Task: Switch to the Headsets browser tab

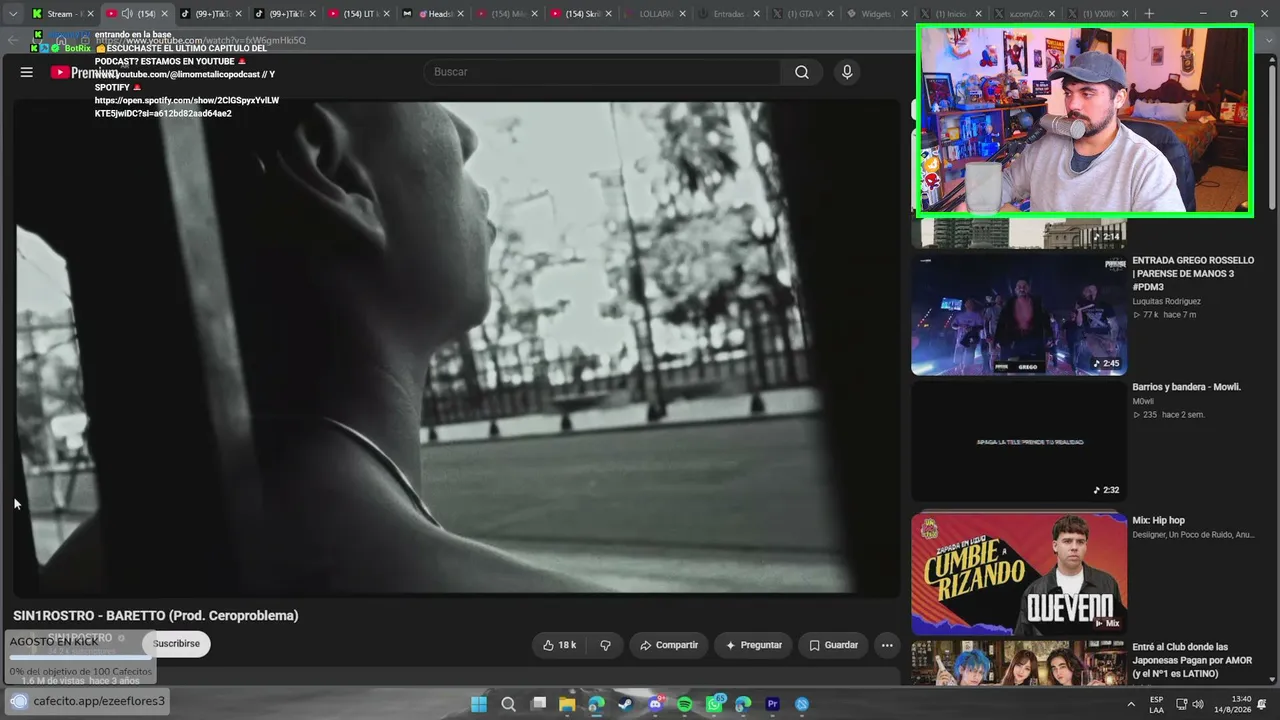Action: click(x=433, y=14)
